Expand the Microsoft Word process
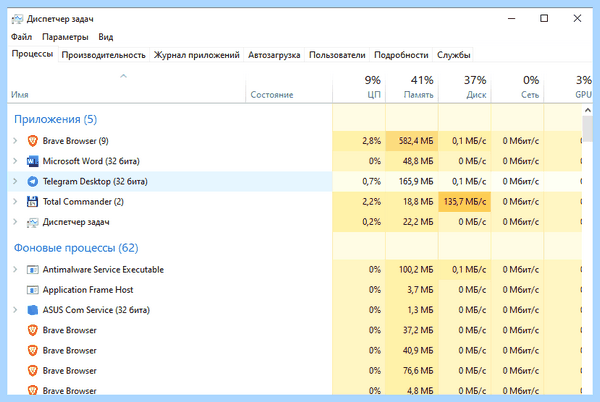This screenshot has height=402, width=600. click(x=15, y=161)
